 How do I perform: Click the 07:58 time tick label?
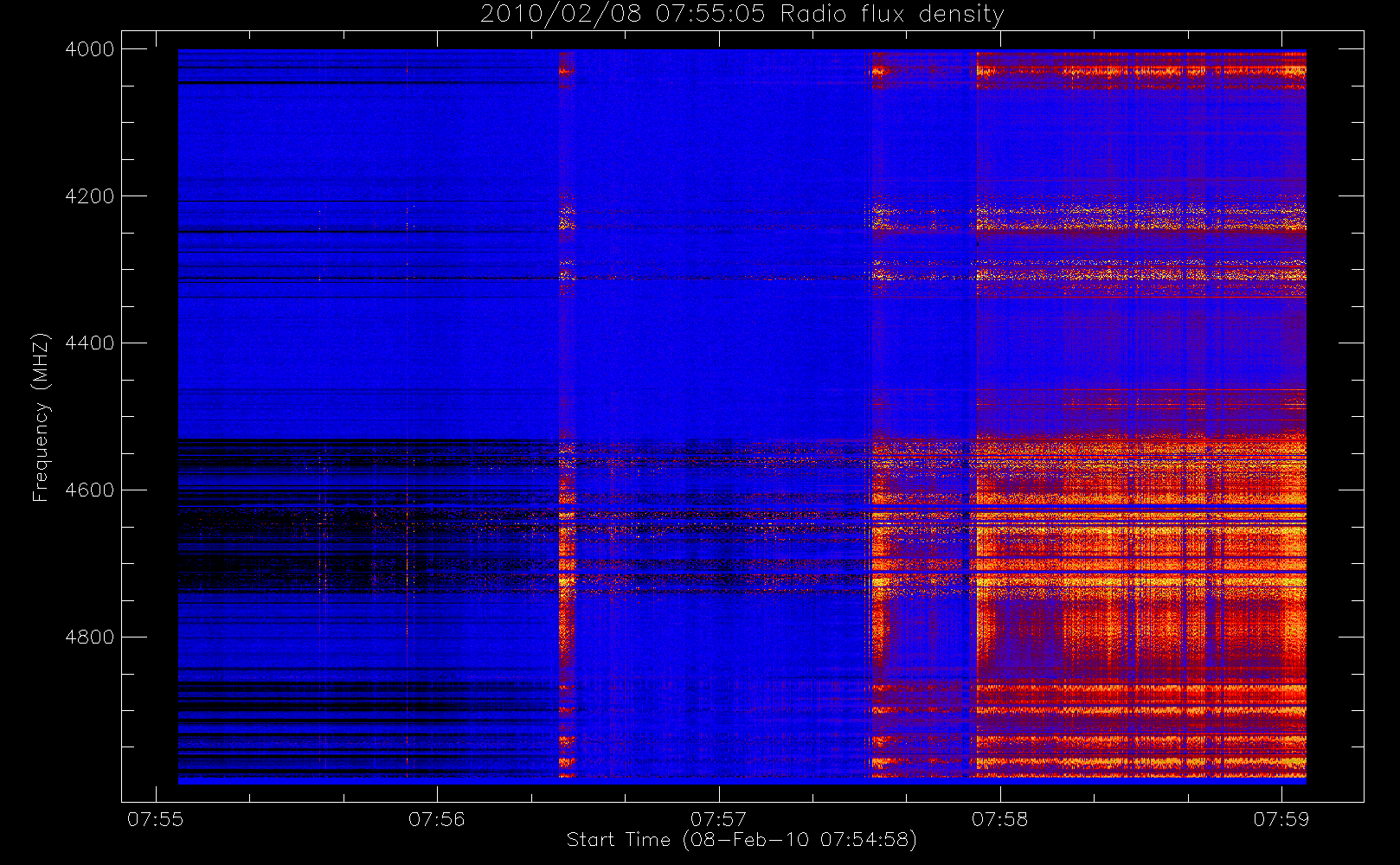[x=999, y=820]
